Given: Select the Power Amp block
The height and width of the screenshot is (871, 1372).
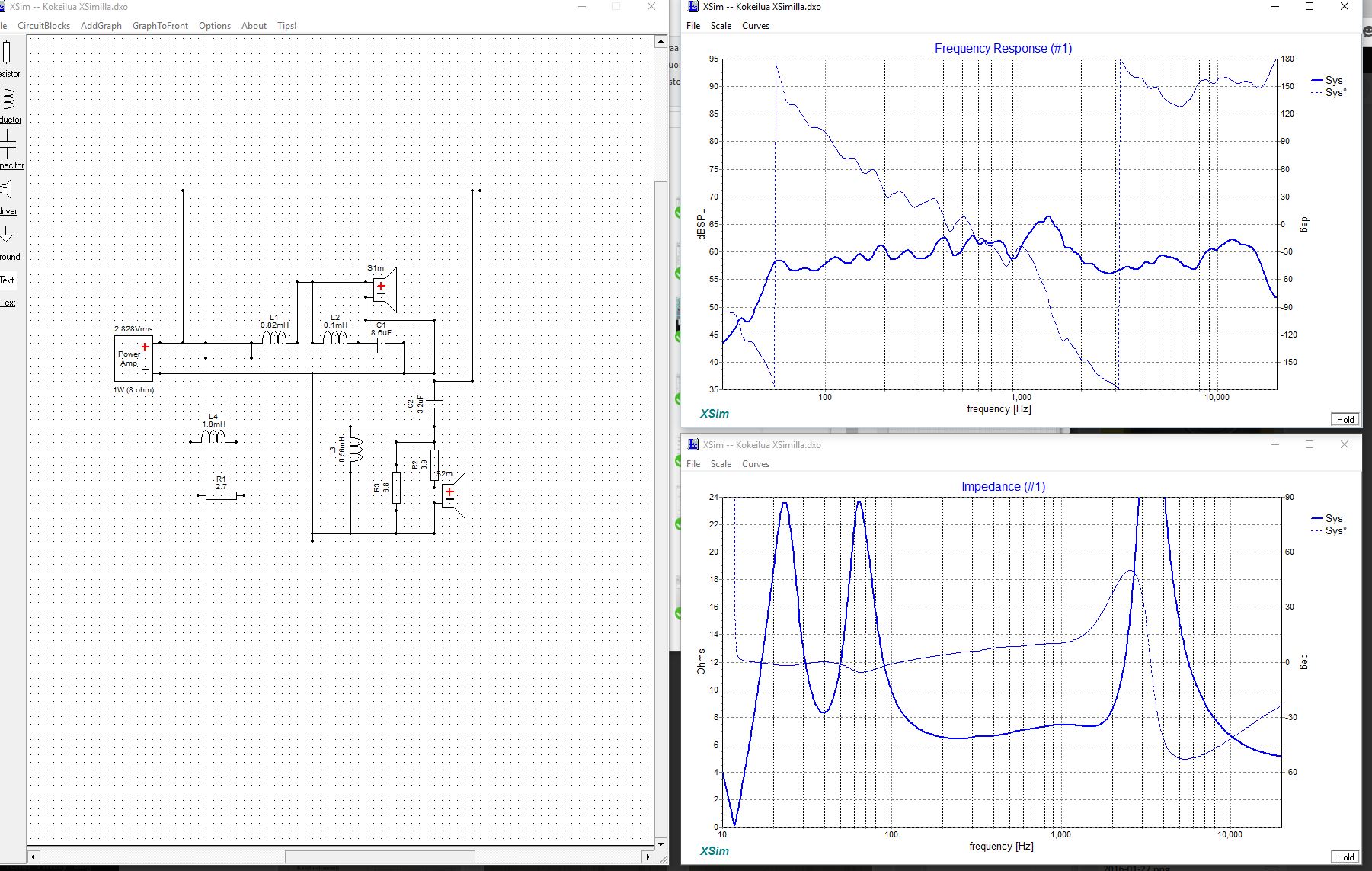Looking at the screenshot, I should (133, 358).
